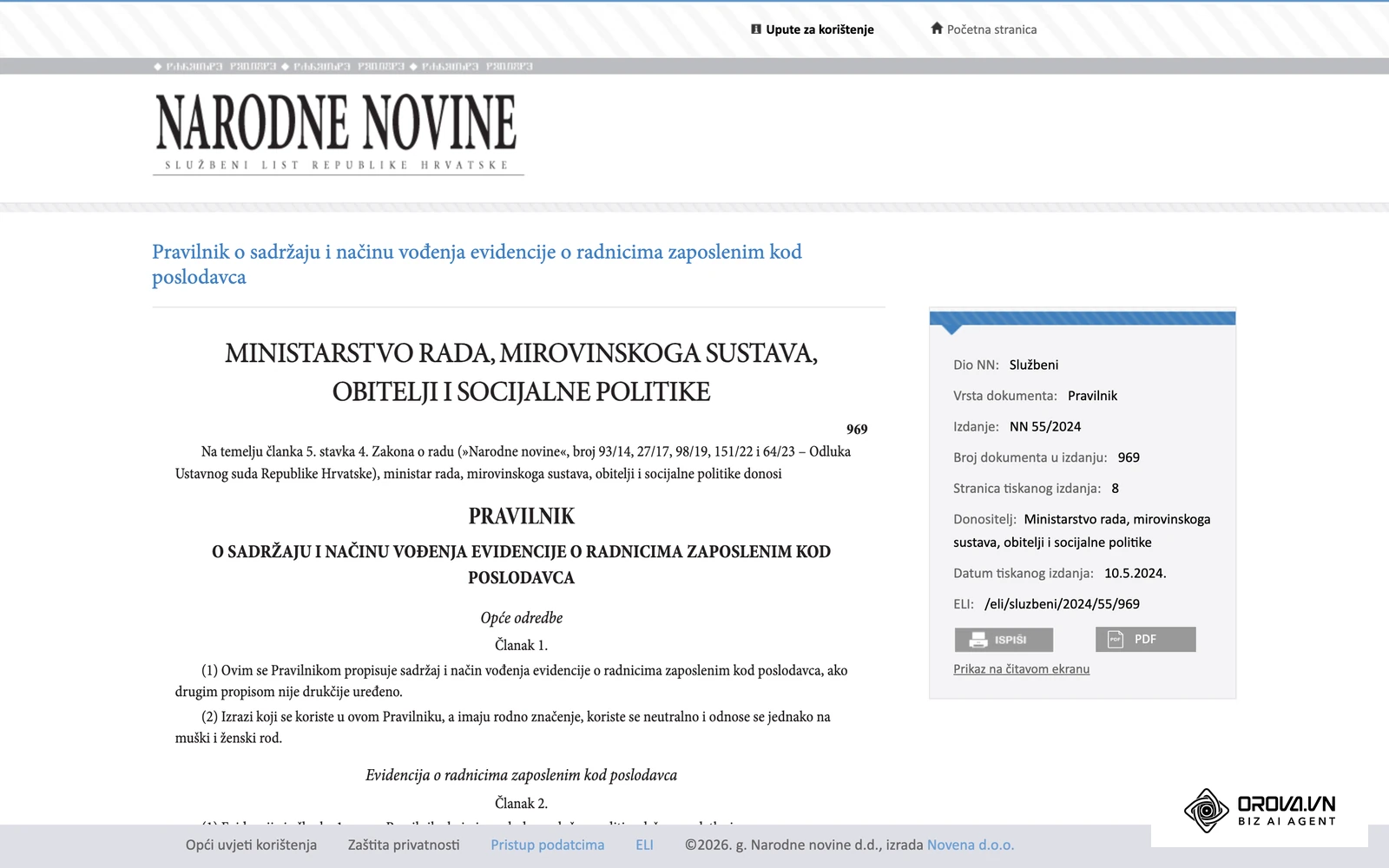
Task: Click the date value 10.5.2024.
Action: coord(1135,573)
